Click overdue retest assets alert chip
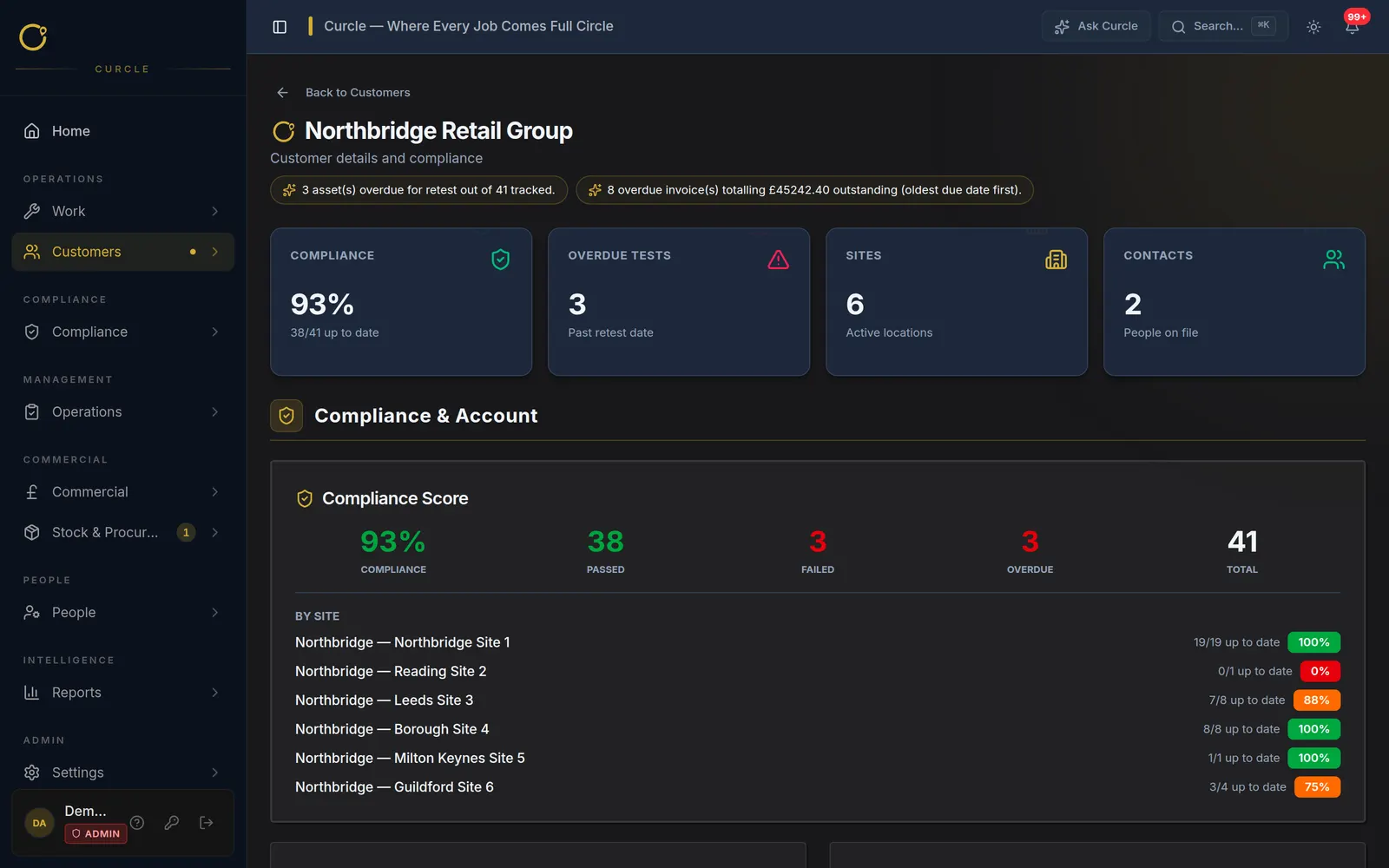 [x=418, y=190]
